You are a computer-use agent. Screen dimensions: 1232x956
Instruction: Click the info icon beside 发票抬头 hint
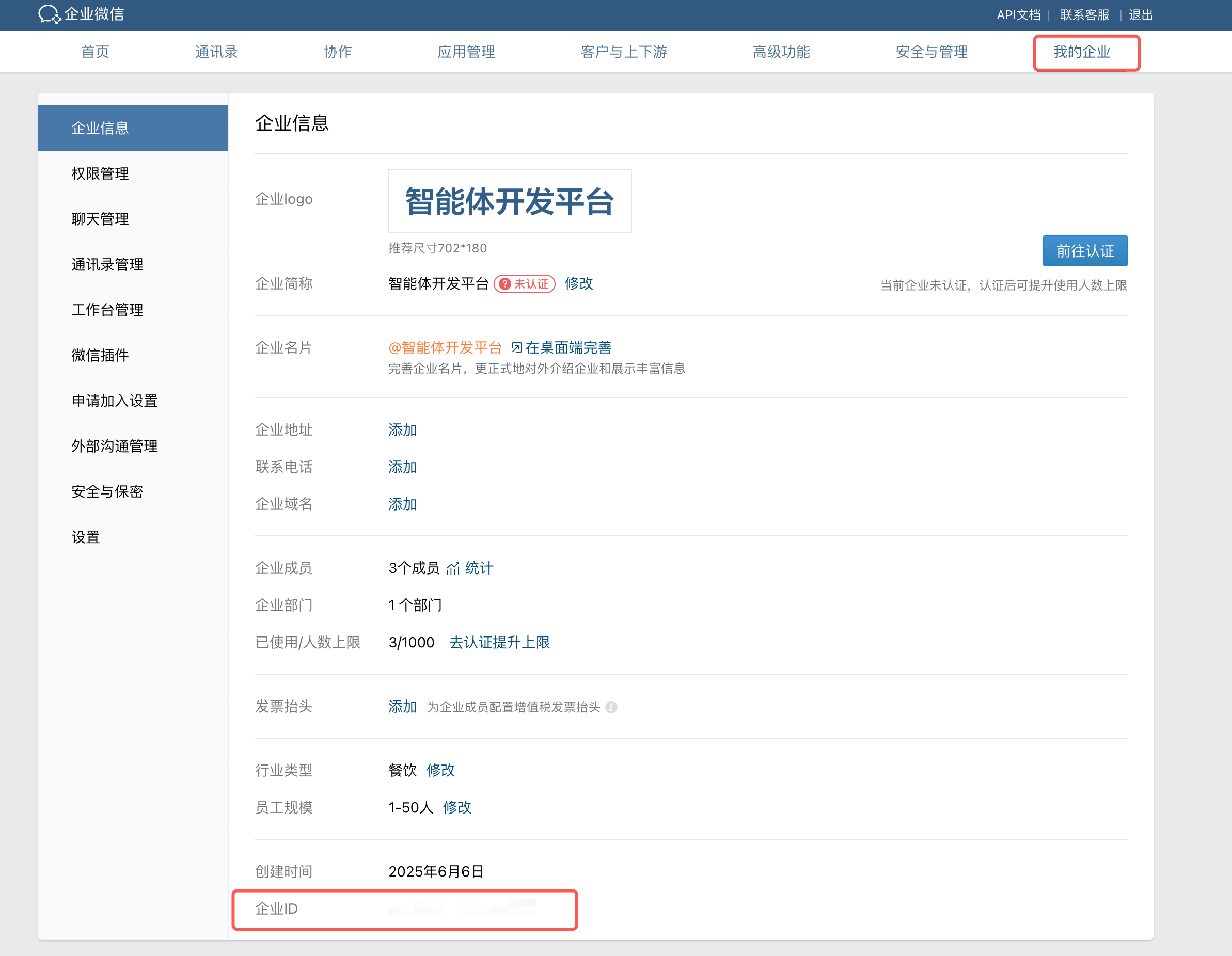pyautogui.click(x=611, y=707)
